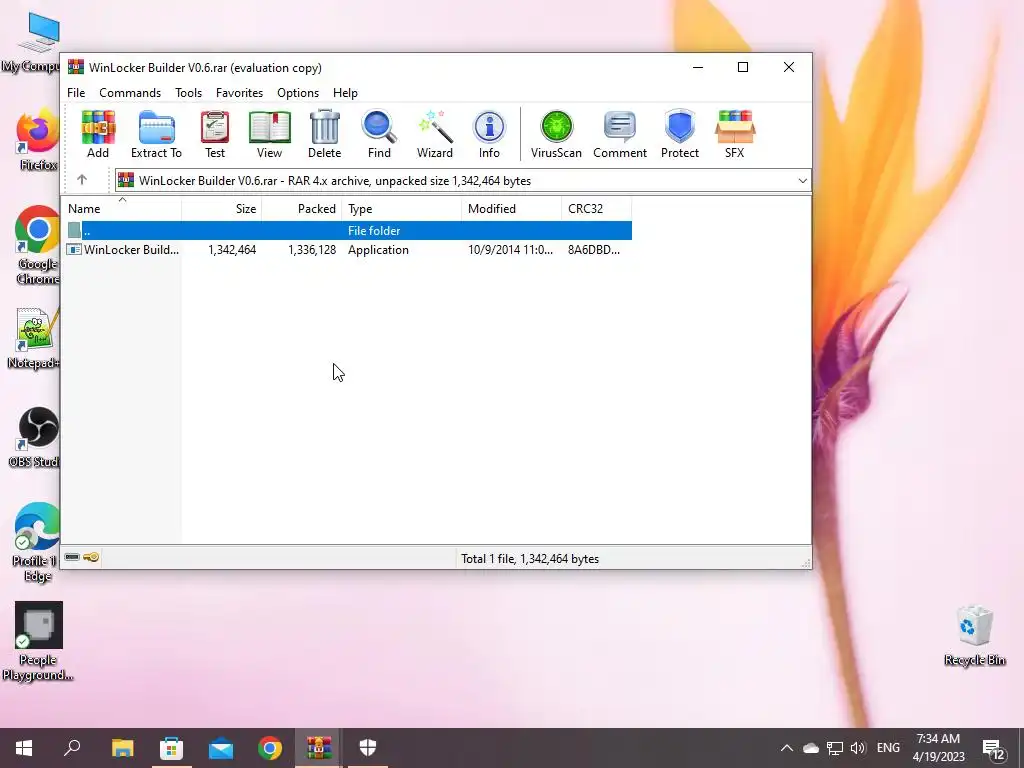Click the View book icon
This screenshot has width=1024, height=768.
269,134
